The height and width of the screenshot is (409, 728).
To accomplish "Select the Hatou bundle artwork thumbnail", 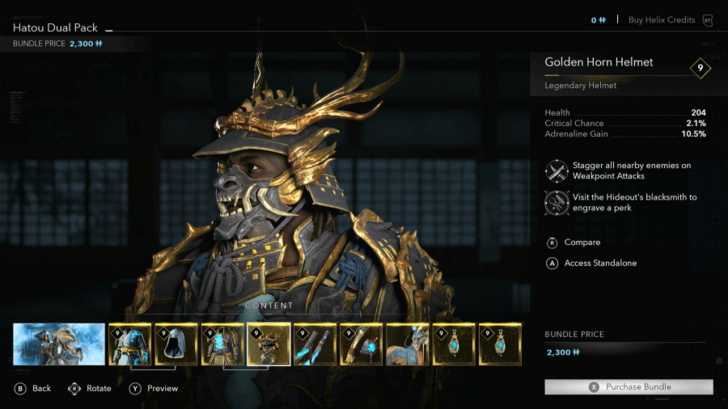I will 59,344.
